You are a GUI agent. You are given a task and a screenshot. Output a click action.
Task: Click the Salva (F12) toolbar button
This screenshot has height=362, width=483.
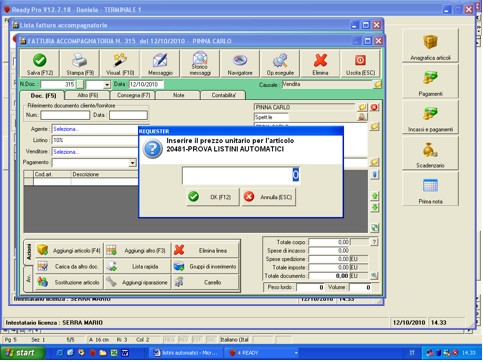40,64
